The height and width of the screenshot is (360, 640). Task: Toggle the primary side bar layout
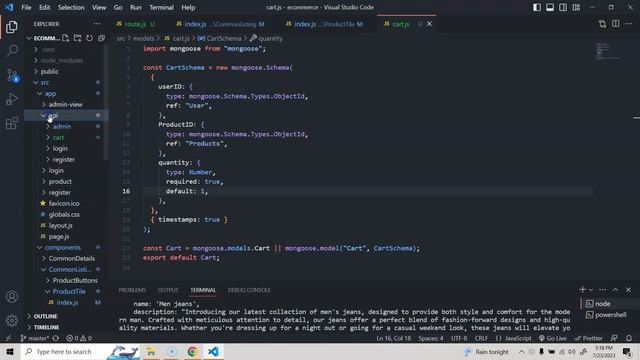[x=537, y=7]
